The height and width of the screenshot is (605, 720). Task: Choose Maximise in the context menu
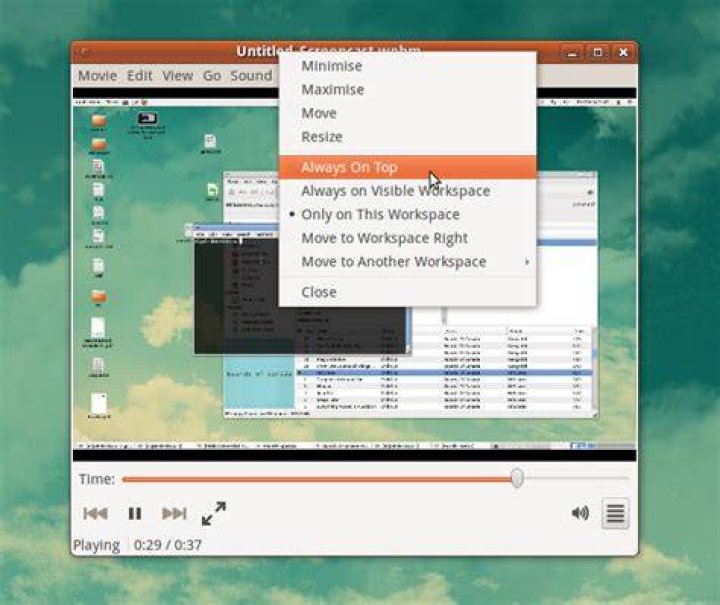[x=407, y=90]
